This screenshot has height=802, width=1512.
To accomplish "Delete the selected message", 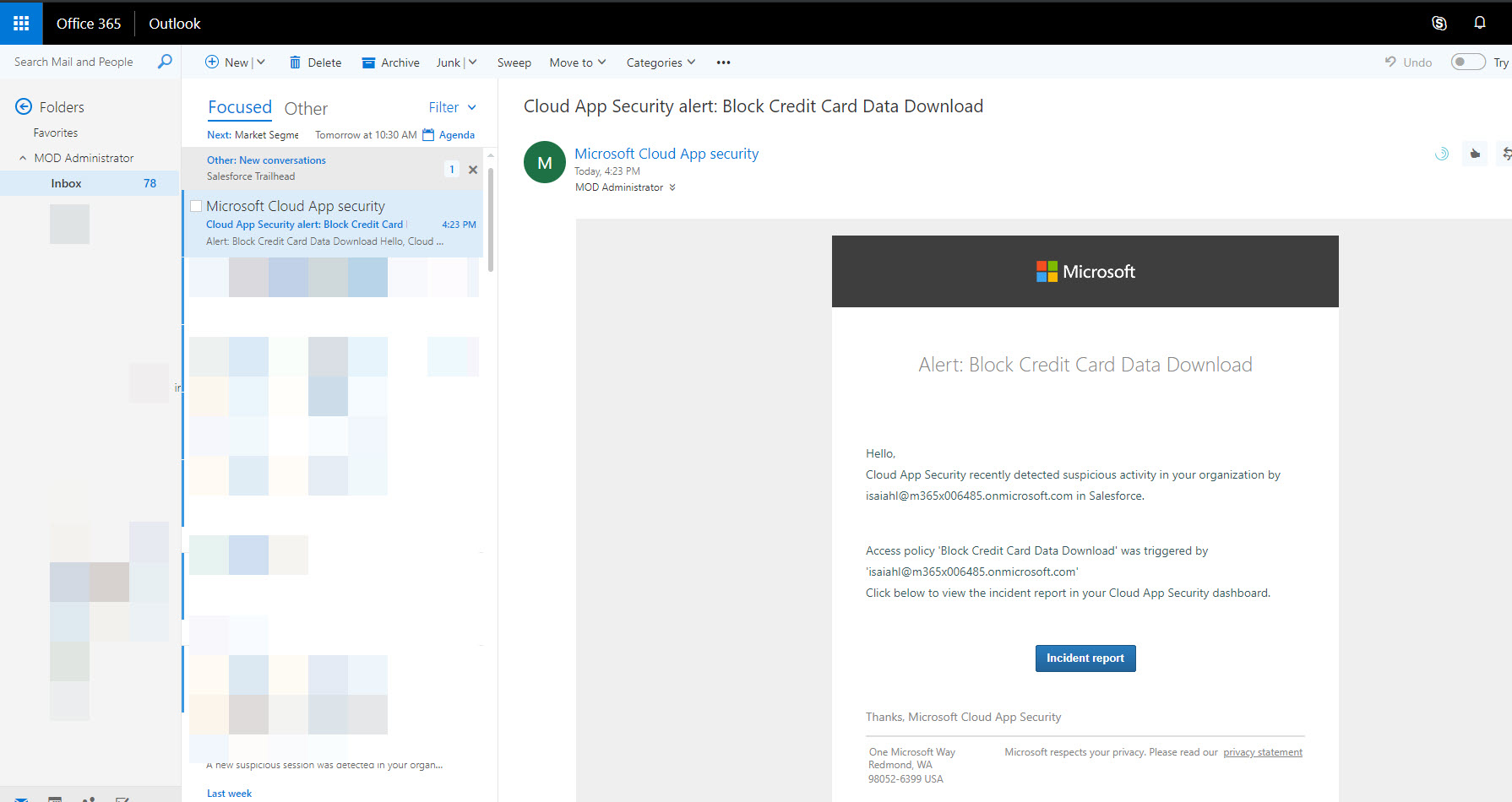I will click(315, 62).
